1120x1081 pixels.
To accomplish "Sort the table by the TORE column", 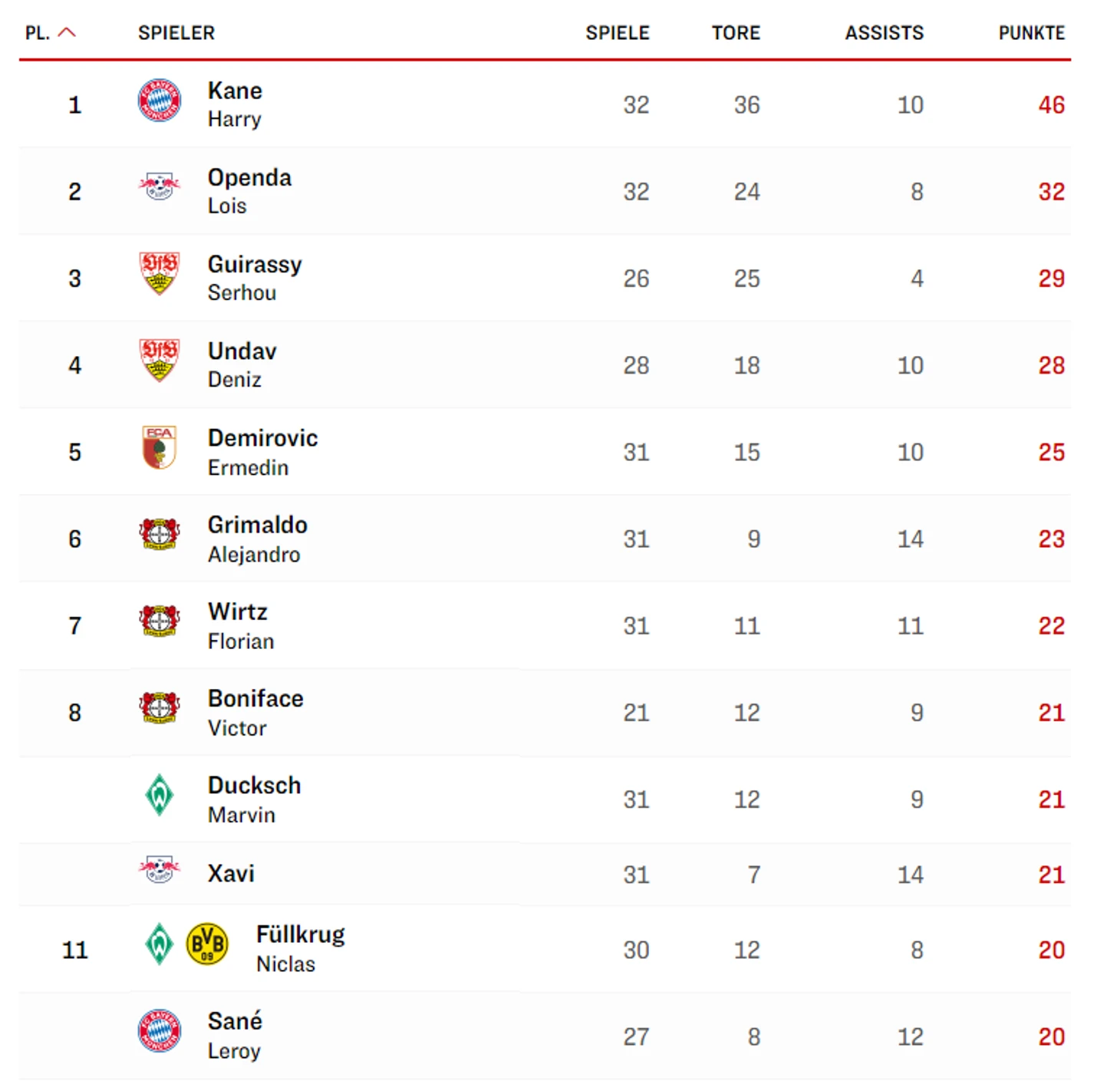I will coord(736,33).
